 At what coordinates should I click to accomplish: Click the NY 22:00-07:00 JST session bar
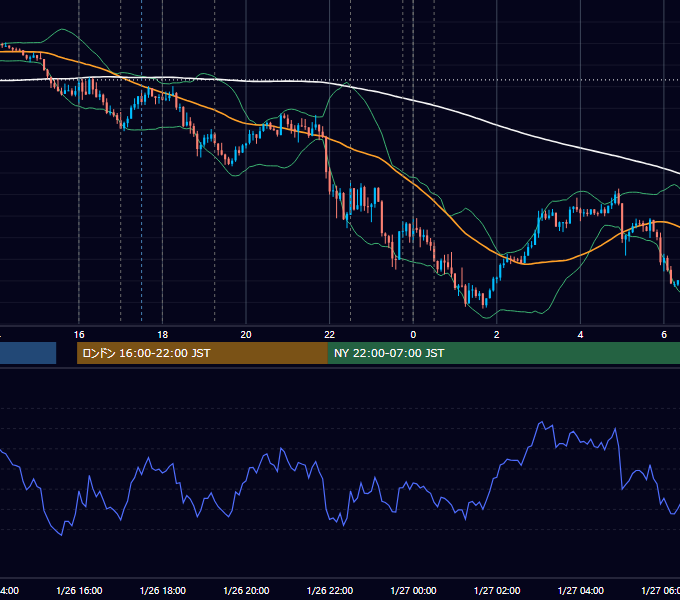click(x=504, y=353)
